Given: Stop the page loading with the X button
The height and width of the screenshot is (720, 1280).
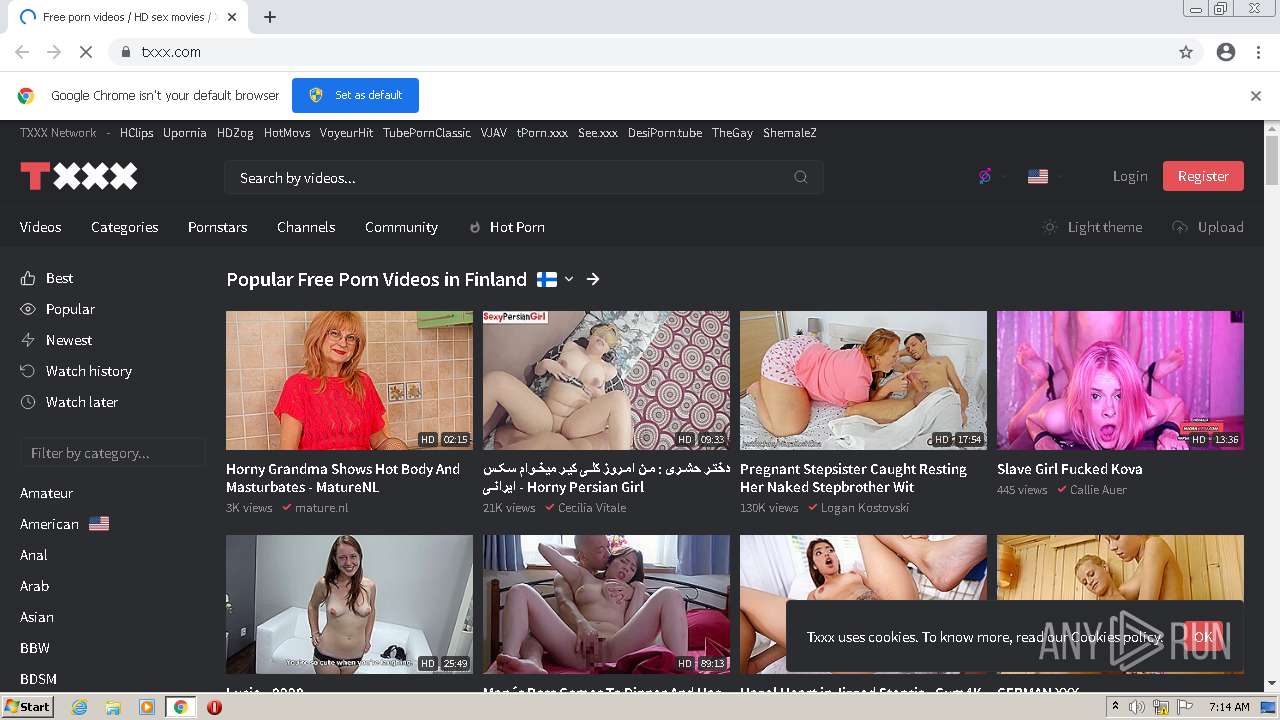Looking at the screenshot, I should (x=86, y=52).
